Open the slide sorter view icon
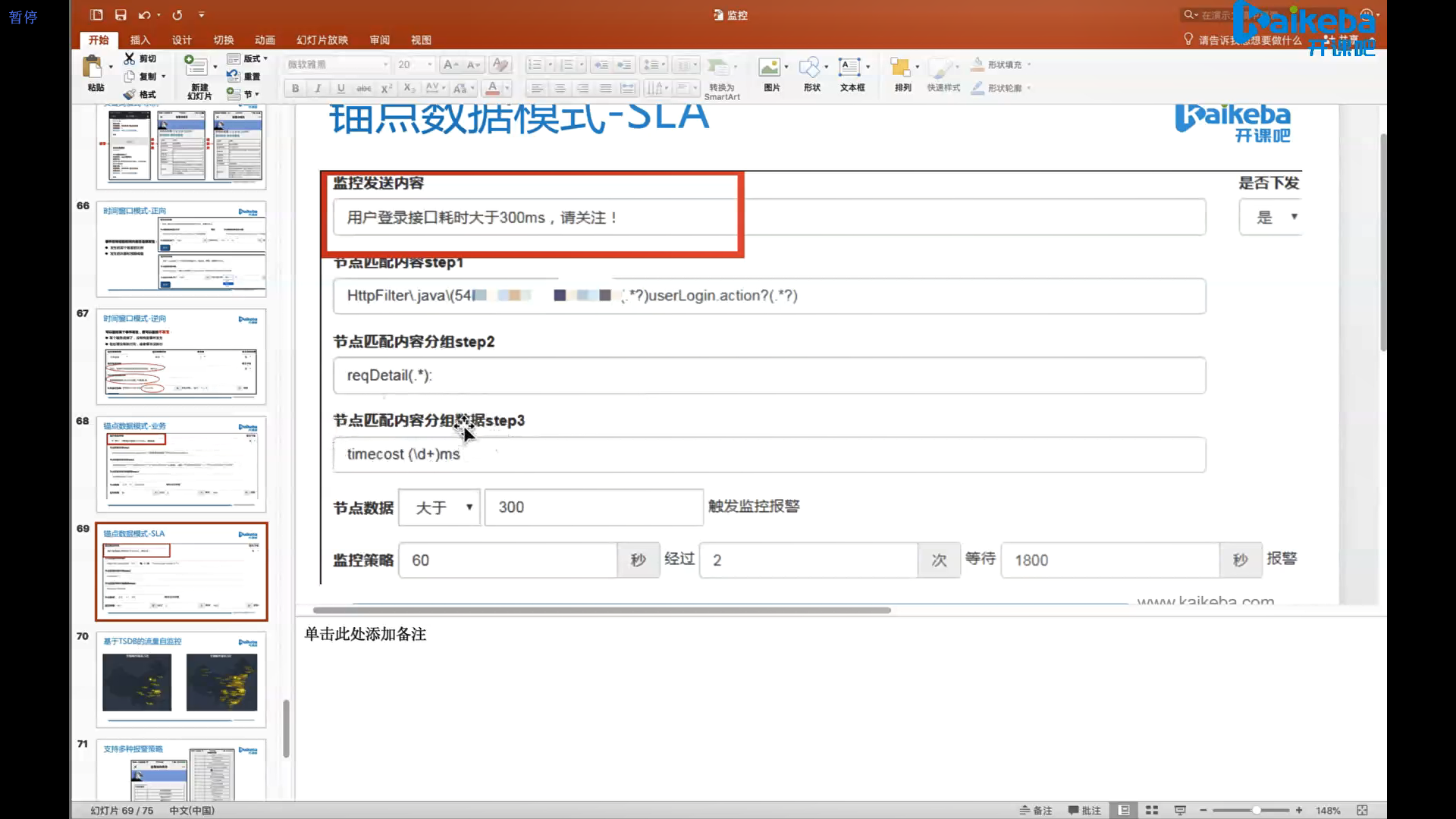Screen dimensions: 1456x819 tap(1151, 811)
